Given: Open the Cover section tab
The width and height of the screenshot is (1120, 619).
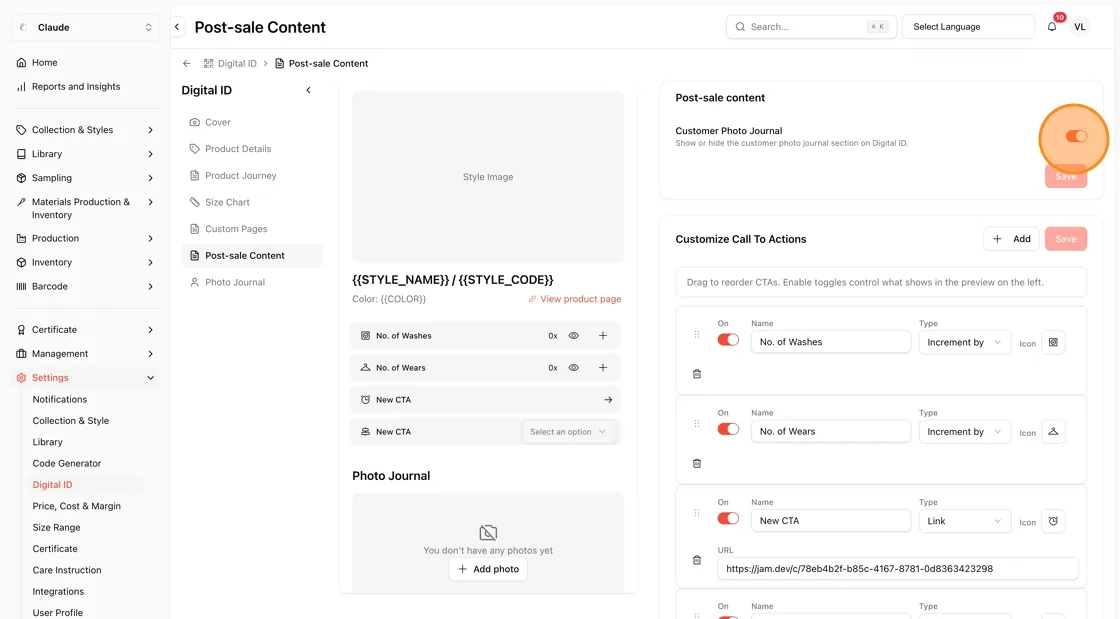Looking at the screenshot, I should [251, 122].
